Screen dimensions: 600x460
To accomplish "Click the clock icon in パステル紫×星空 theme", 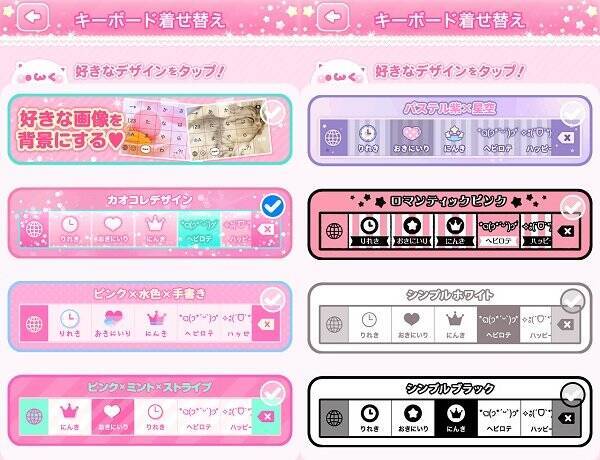I will tap(368, 133).
